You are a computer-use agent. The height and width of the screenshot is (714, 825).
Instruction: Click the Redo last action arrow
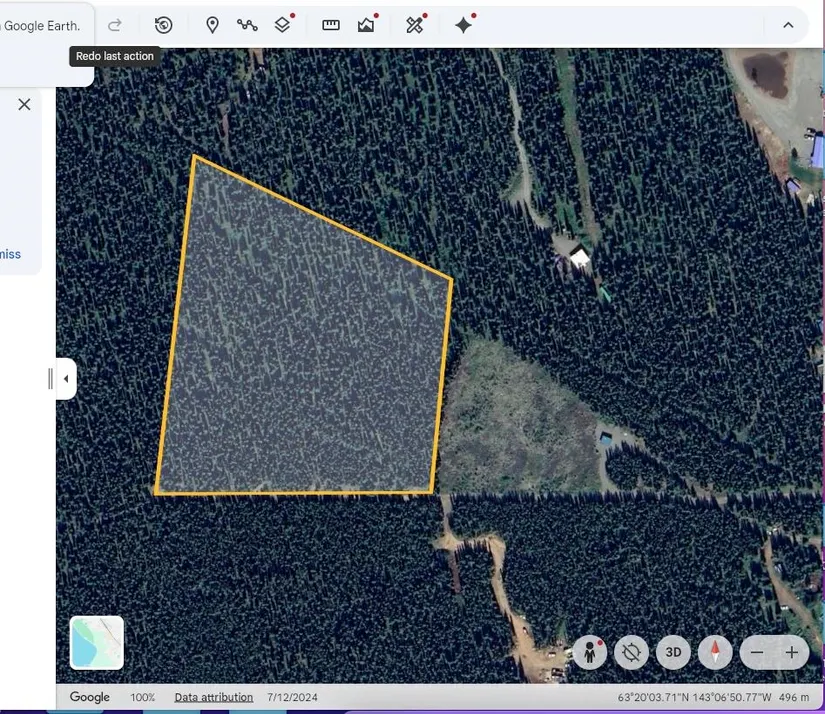pos(114,25)
